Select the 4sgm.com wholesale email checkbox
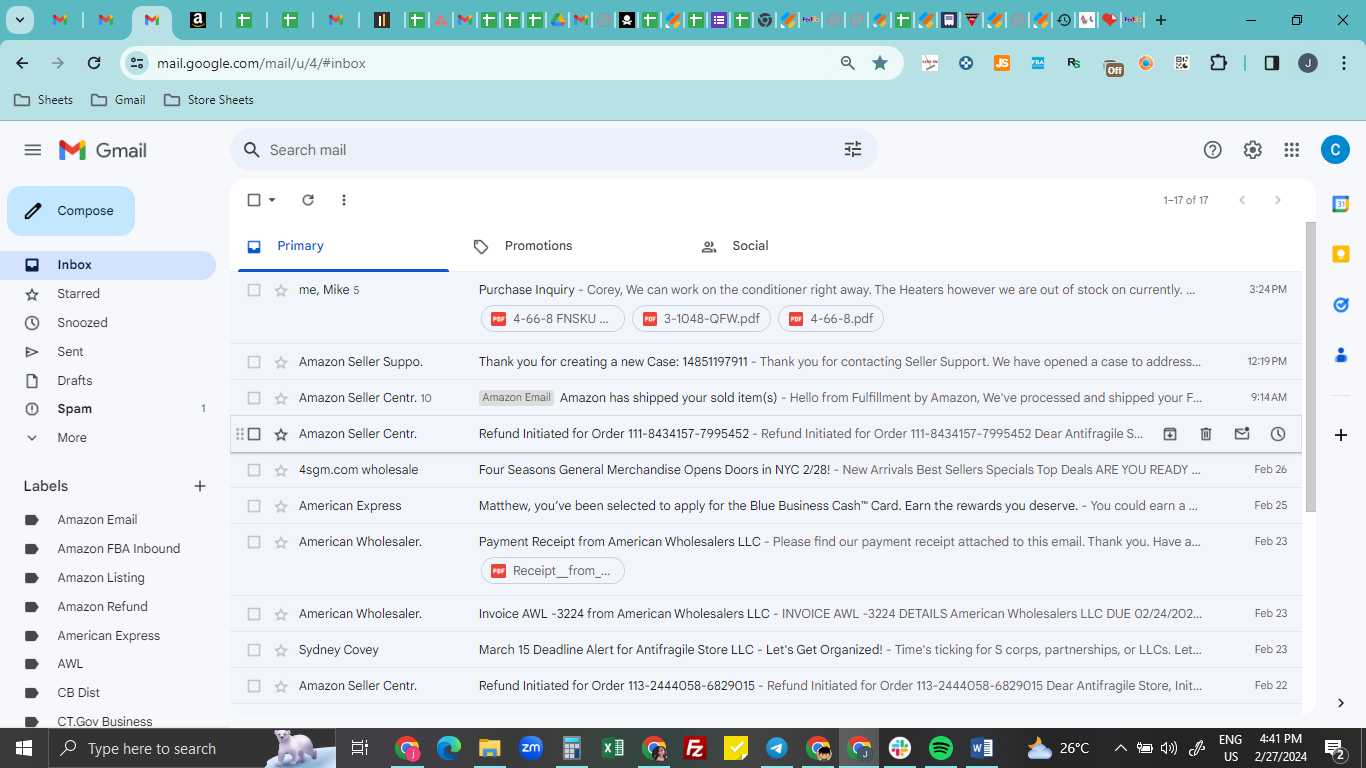The height and width of the screenshot is (768, 1366). point(254,470)
